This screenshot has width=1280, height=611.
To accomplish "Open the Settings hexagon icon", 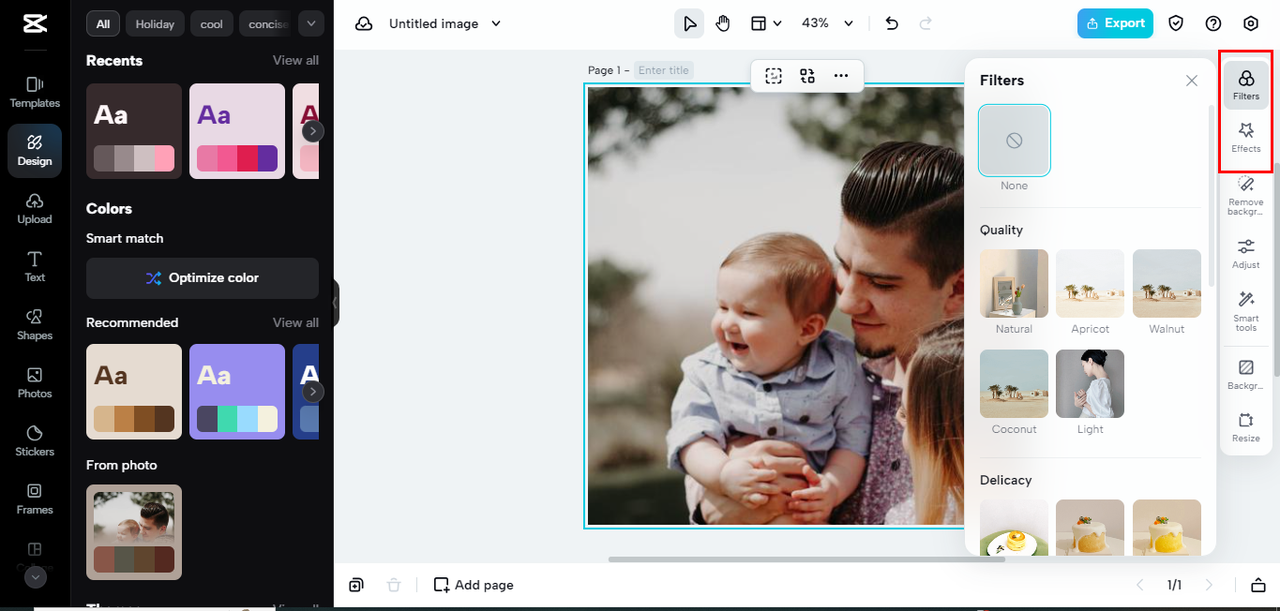I will (1251, 23).
